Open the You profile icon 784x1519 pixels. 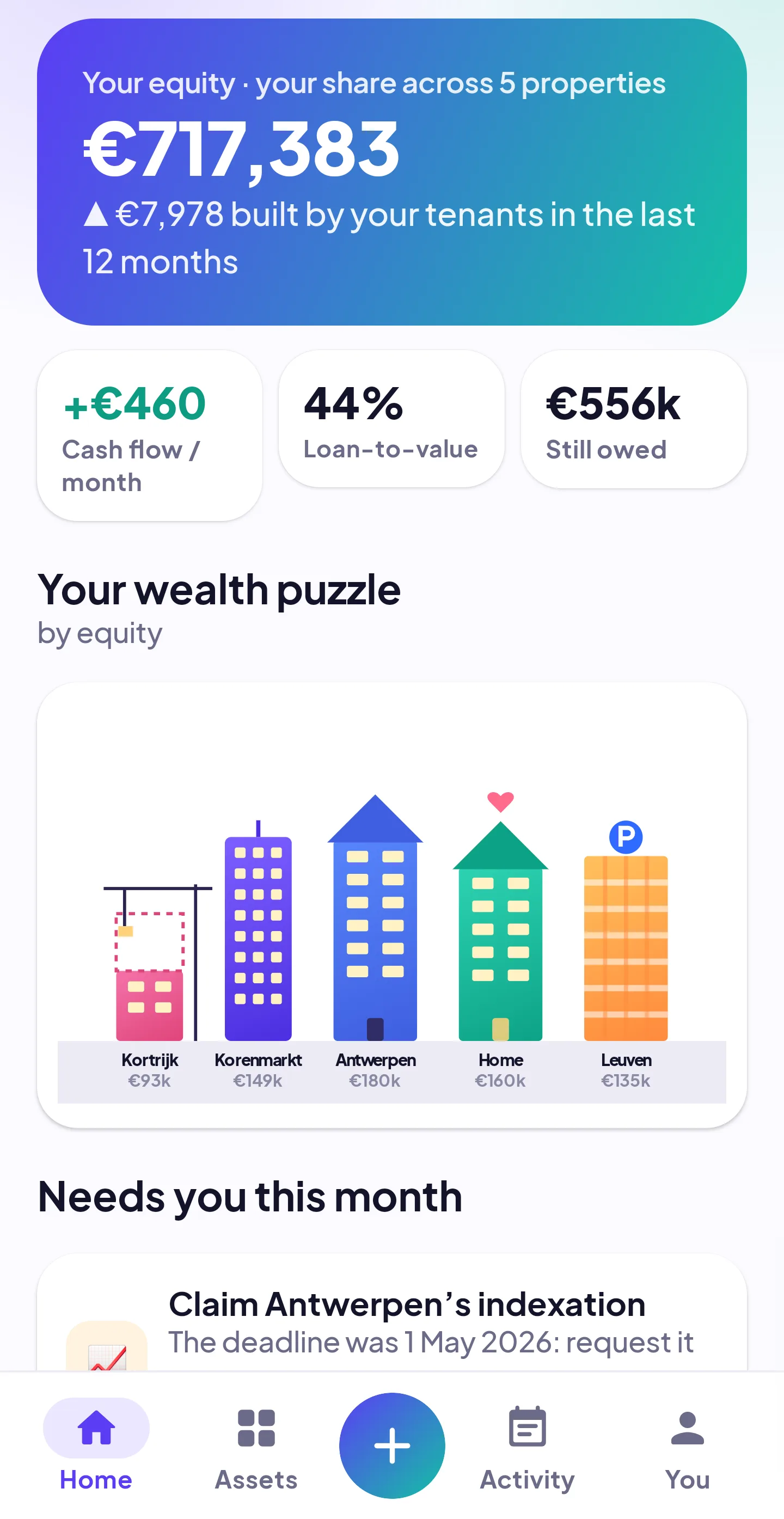[x=687, y=1428]
